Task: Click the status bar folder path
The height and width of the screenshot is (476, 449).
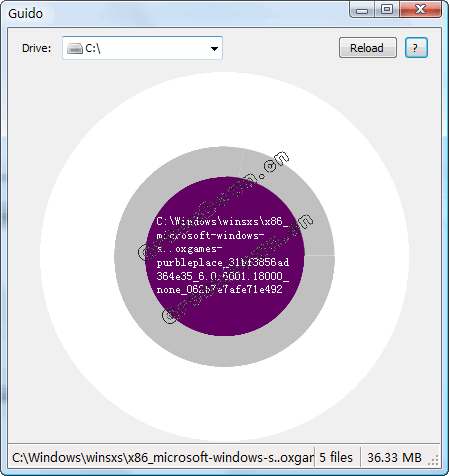Action: coord(163,458)
